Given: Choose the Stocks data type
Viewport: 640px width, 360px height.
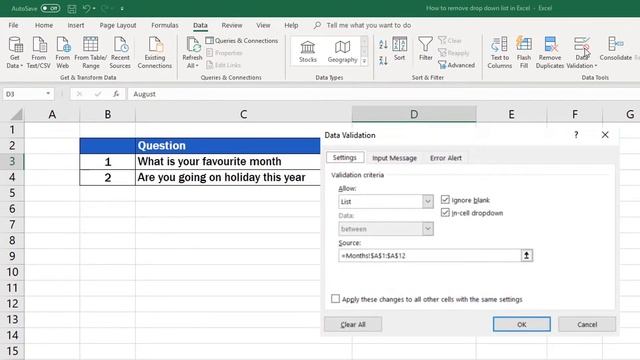Looking at the screenshot, I should [308, 51].
